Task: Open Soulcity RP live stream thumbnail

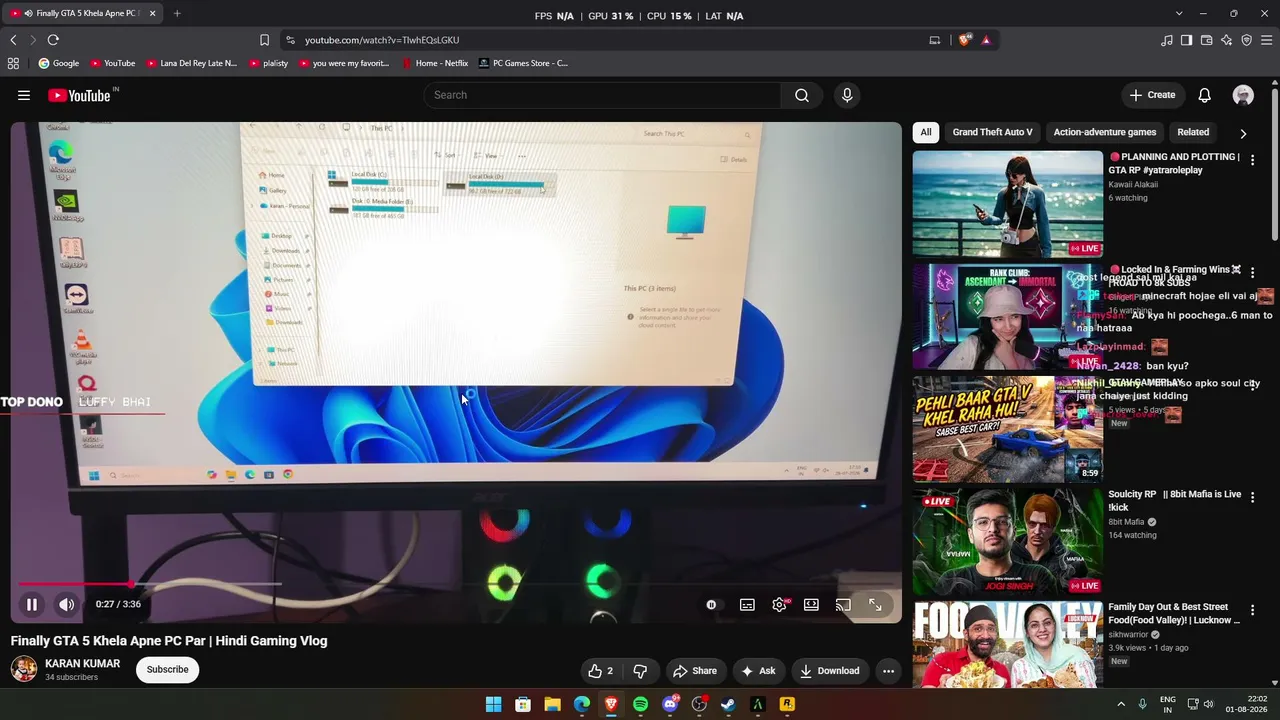Action: pos(1008,541)
